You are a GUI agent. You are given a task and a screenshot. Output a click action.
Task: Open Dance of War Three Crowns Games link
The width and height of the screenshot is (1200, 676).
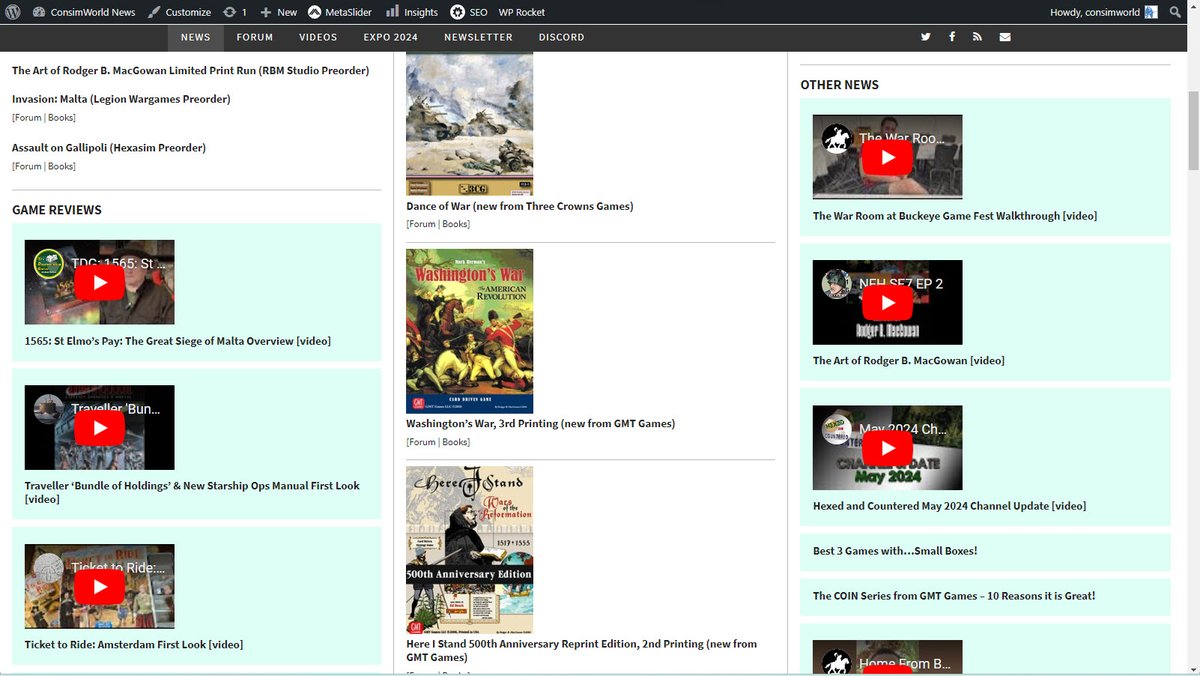[x=520, y=206]
